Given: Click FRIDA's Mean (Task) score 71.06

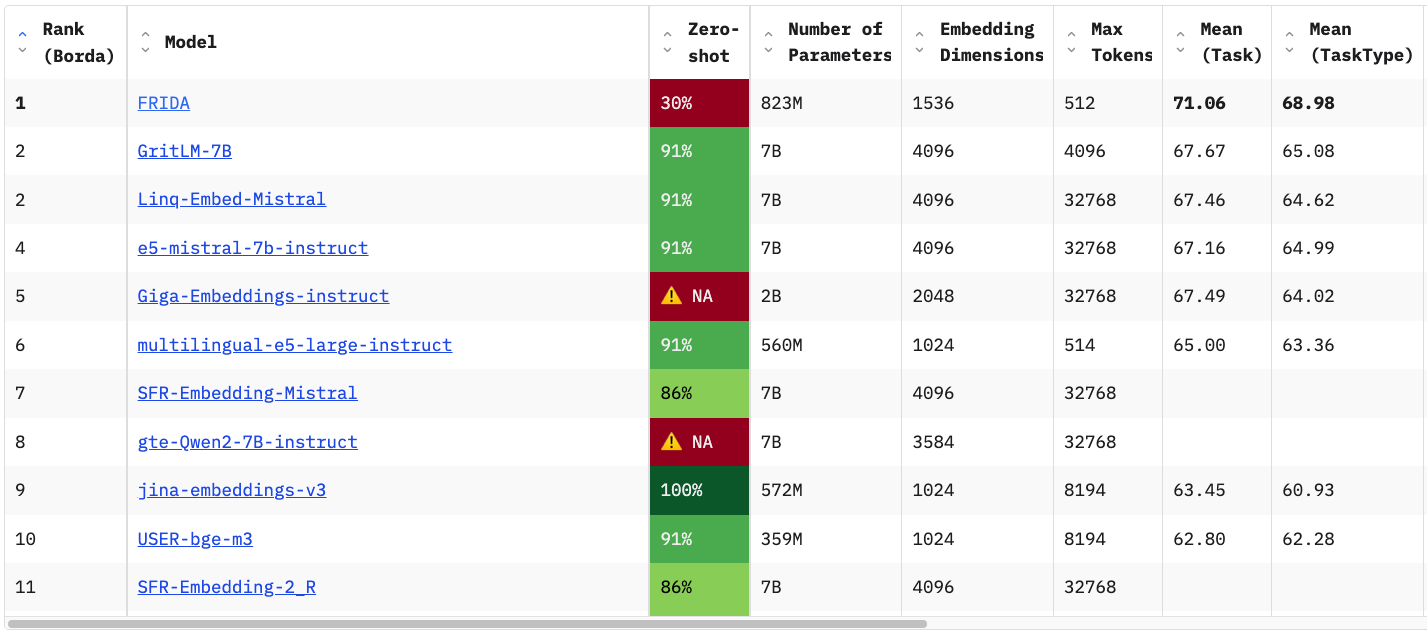Looking at the screenshot, I should tap(1199, 103).
